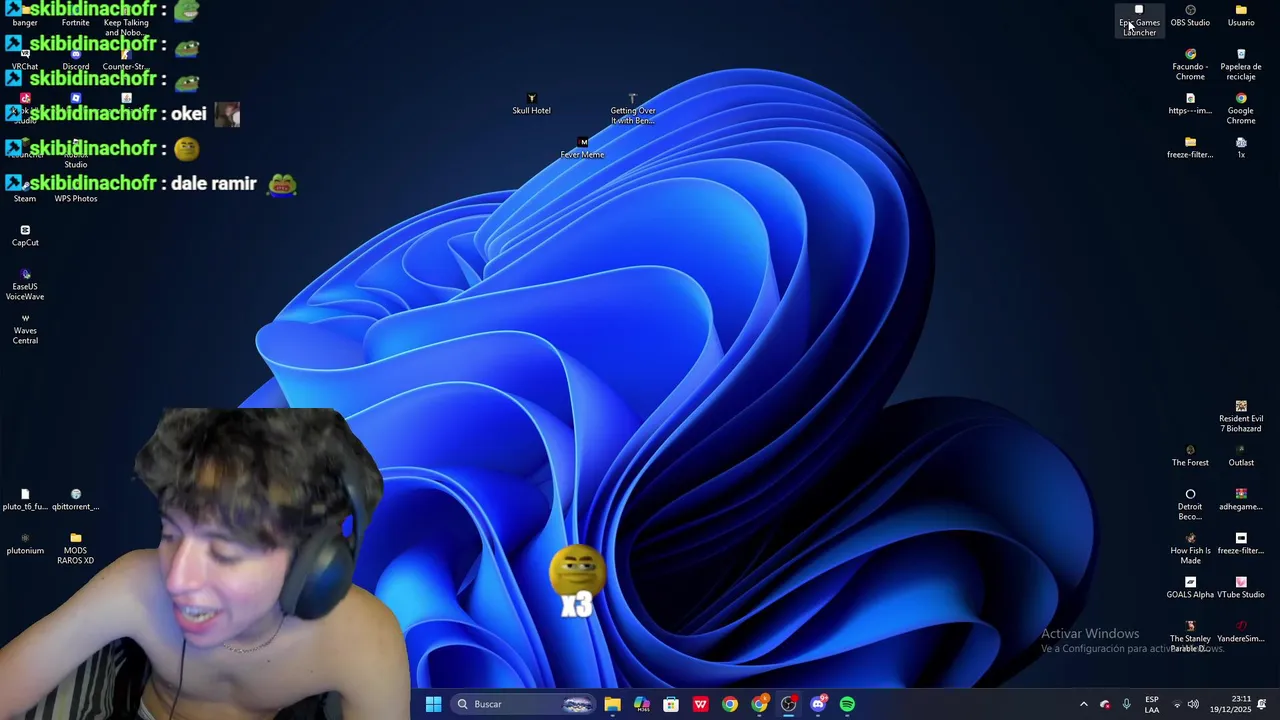Open the Fever Meme desktop shortcut
This screenshot has width=1280, height=720.
tap(582, 148)
